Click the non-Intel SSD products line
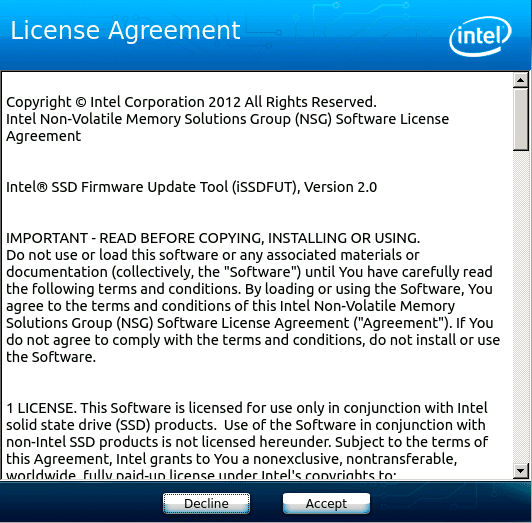 (247, 442)
